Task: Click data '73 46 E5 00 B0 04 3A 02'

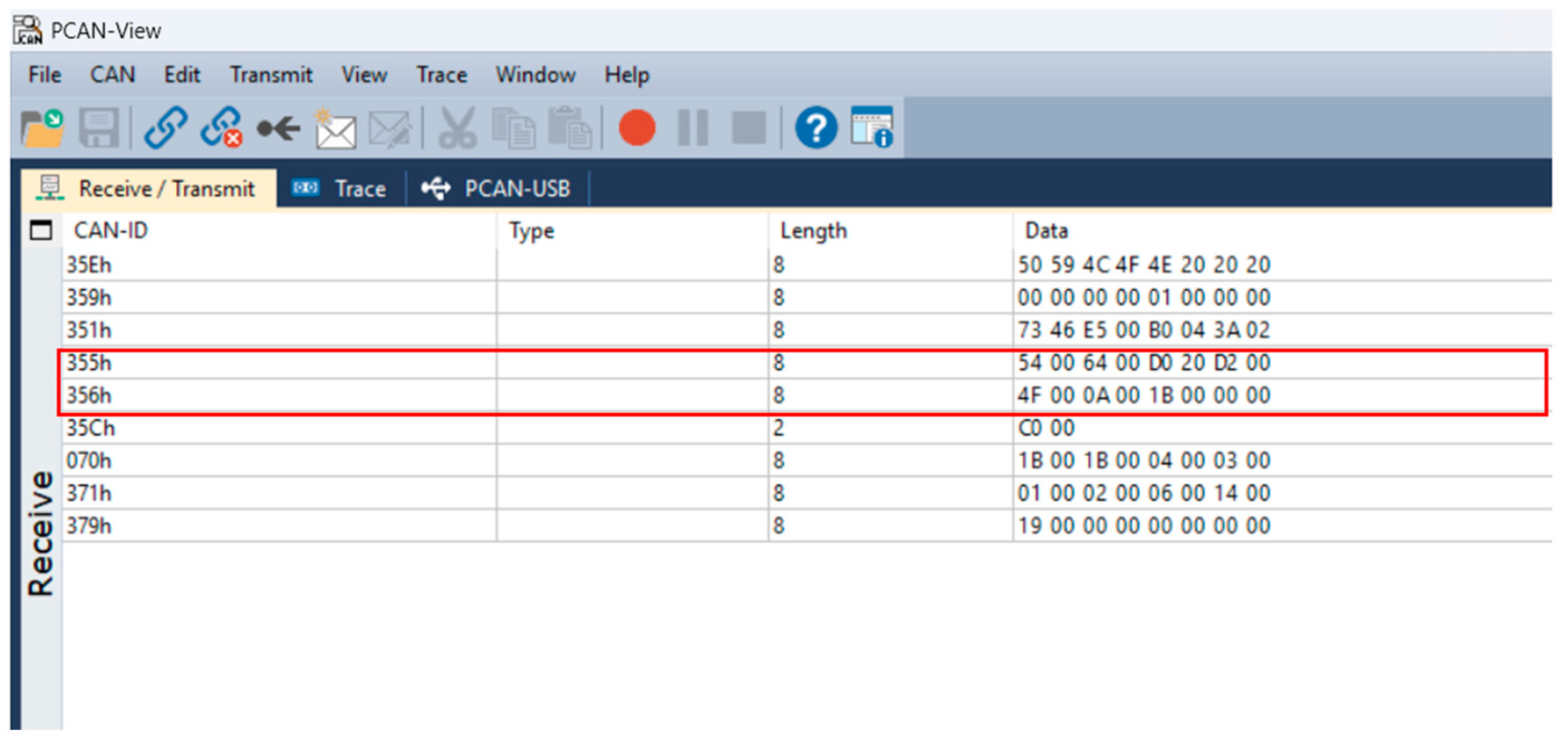Action: click(x=1144, y=330)
